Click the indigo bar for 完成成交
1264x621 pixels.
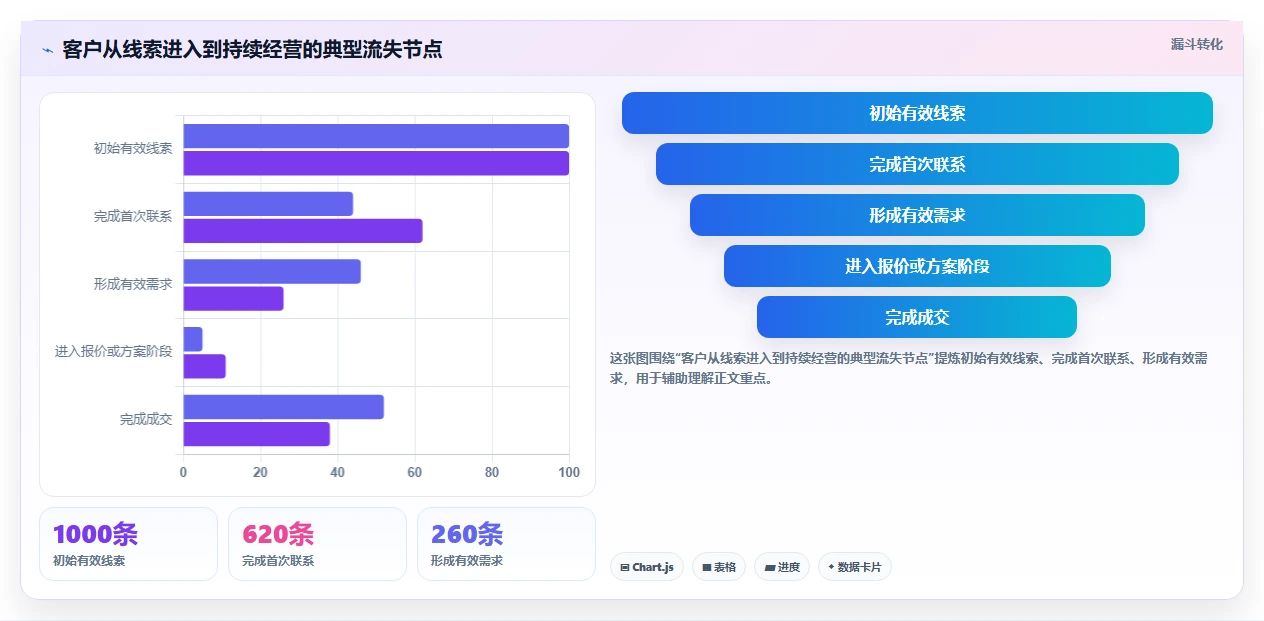tap(283, 407)
